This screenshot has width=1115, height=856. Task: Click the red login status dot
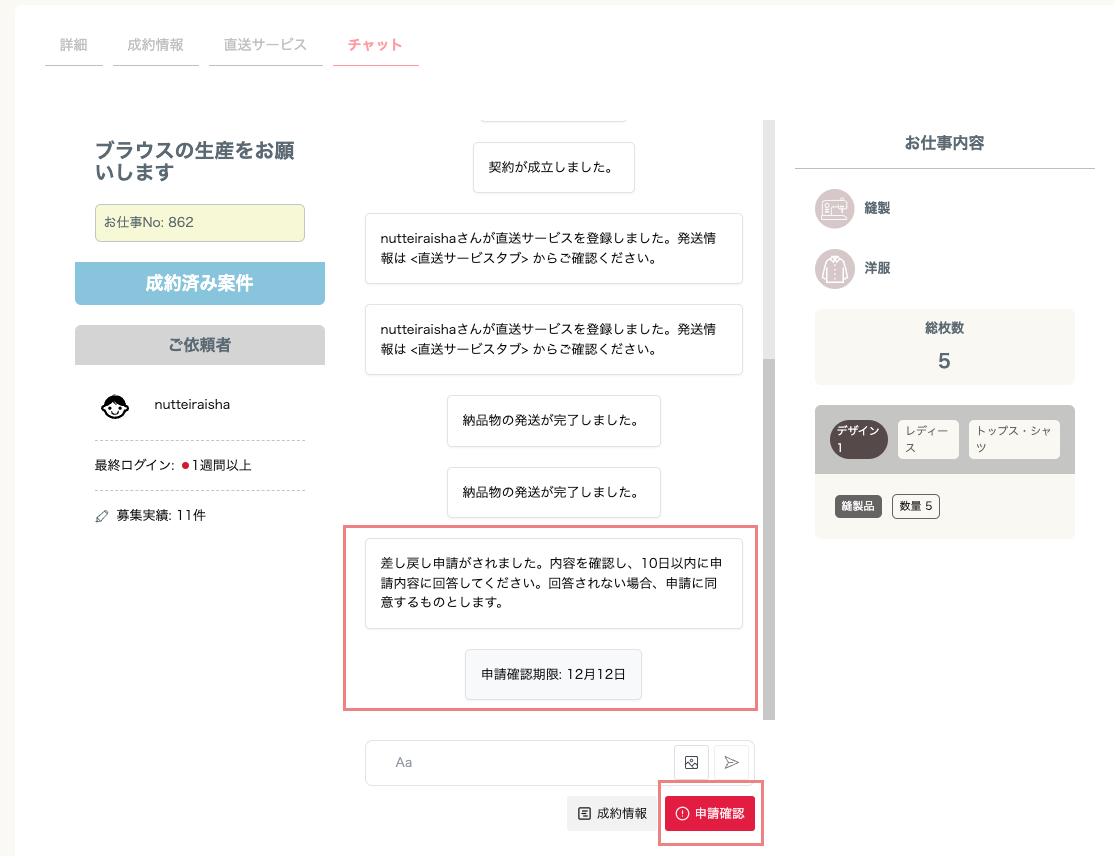(x=185, y=466)
